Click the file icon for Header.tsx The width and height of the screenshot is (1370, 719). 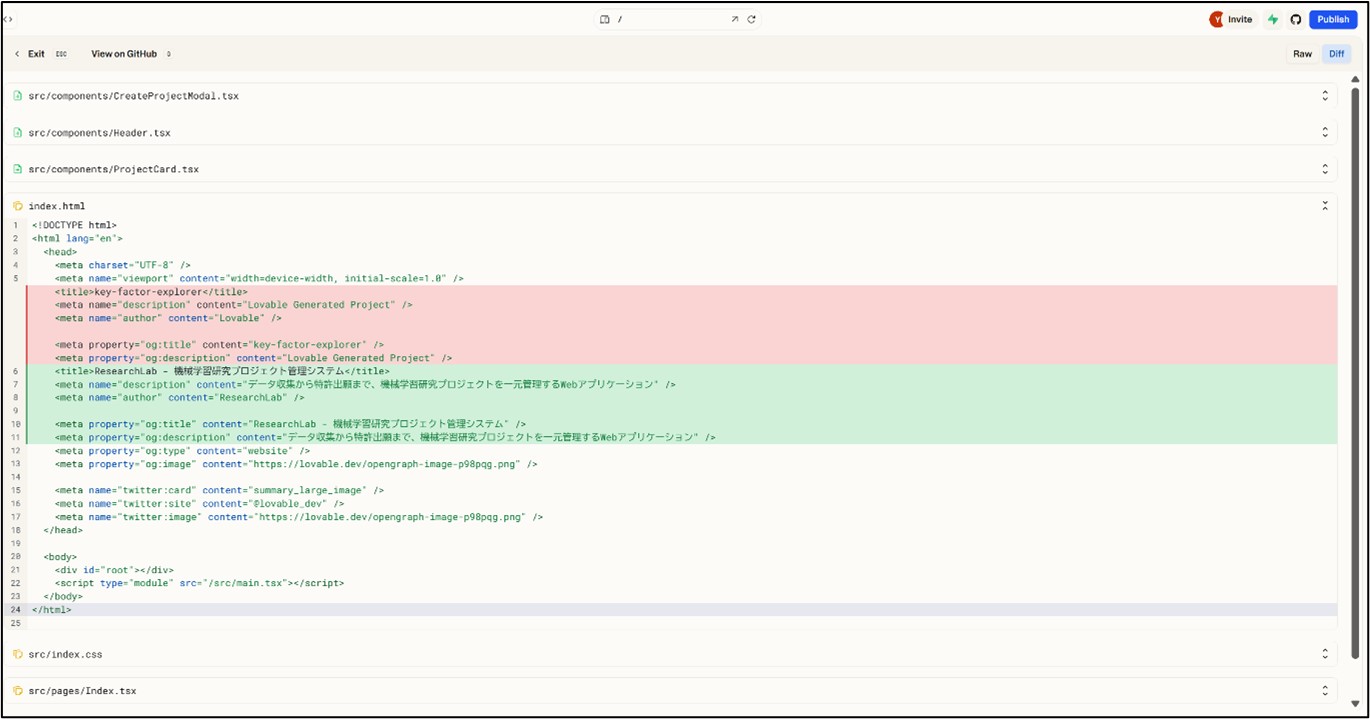click(x=18, y=133)
